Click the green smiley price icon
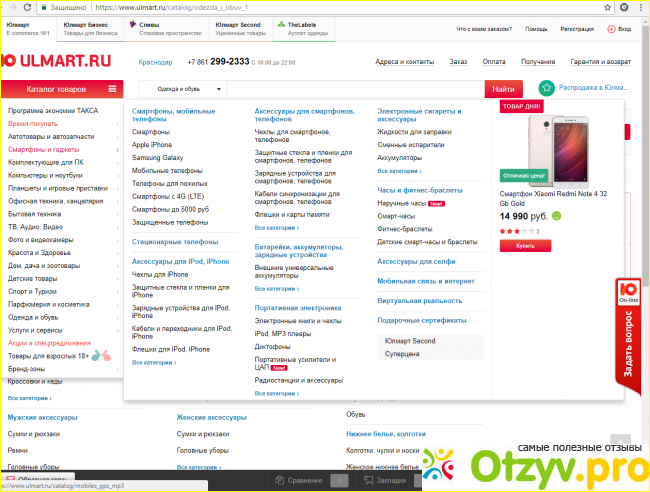This screenshot has width=650, height=492. pyautogui.click(x=556, y=215)
